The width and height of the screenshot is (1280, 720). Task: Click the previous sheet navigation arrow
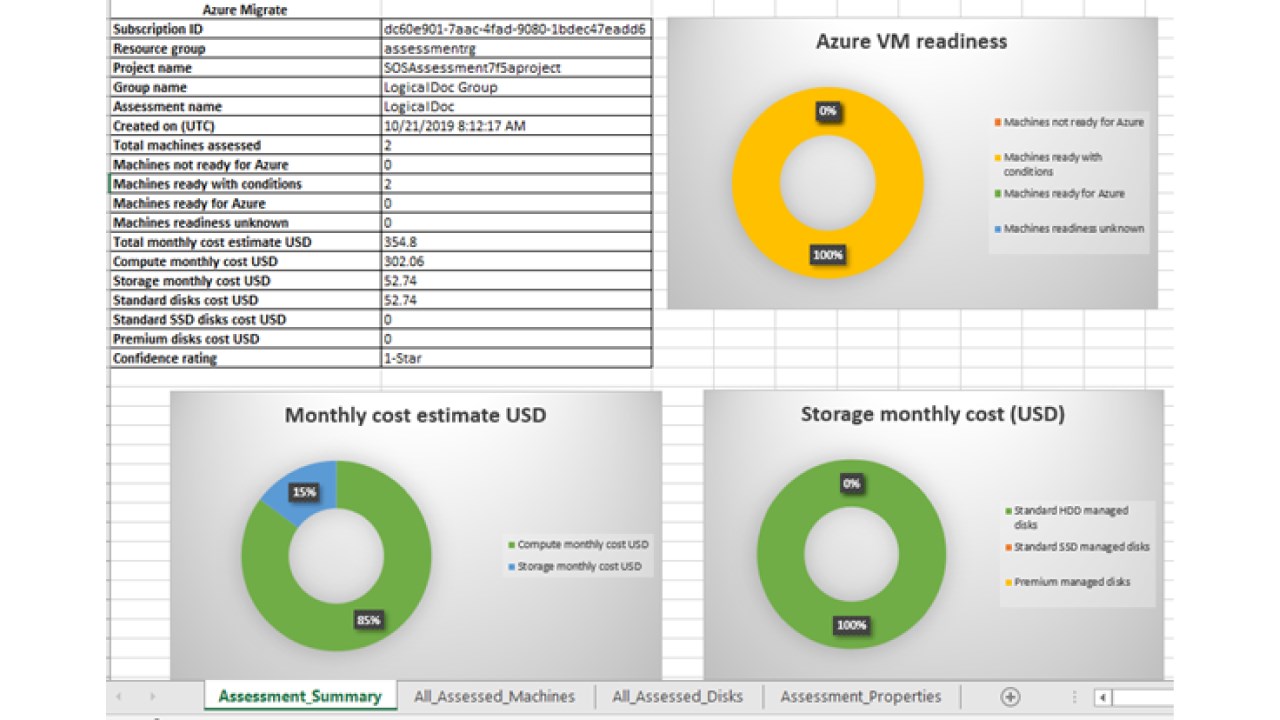coord(119,697)
